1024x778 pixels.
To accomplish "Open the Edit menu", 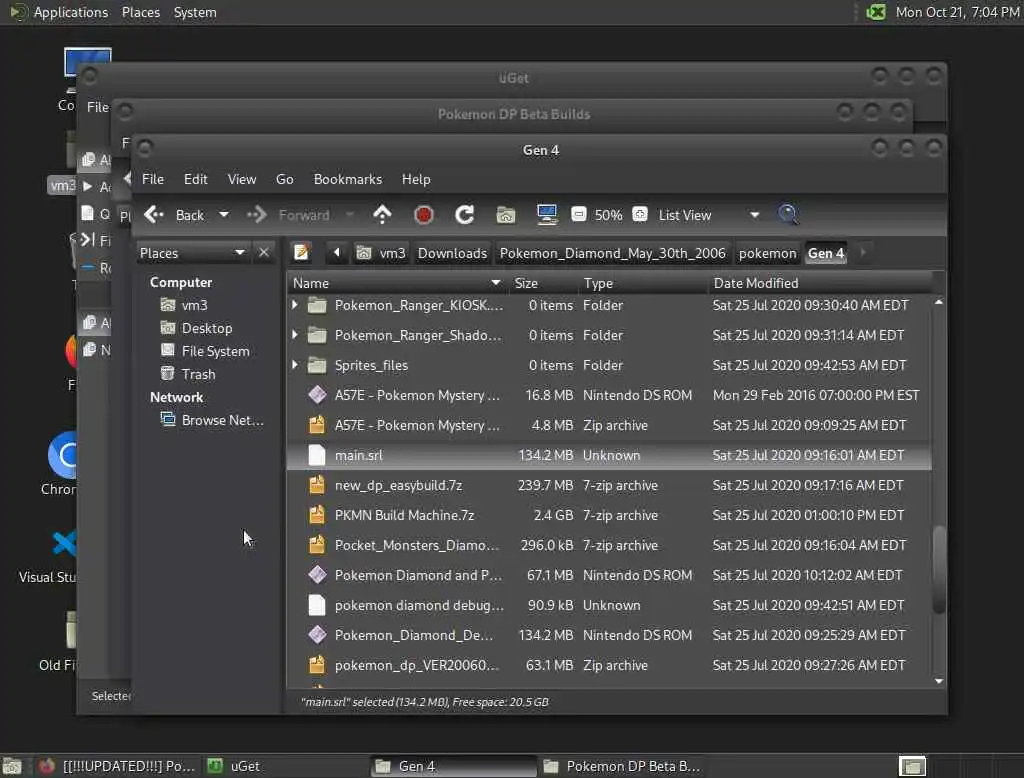I will [x=195, y=179].
